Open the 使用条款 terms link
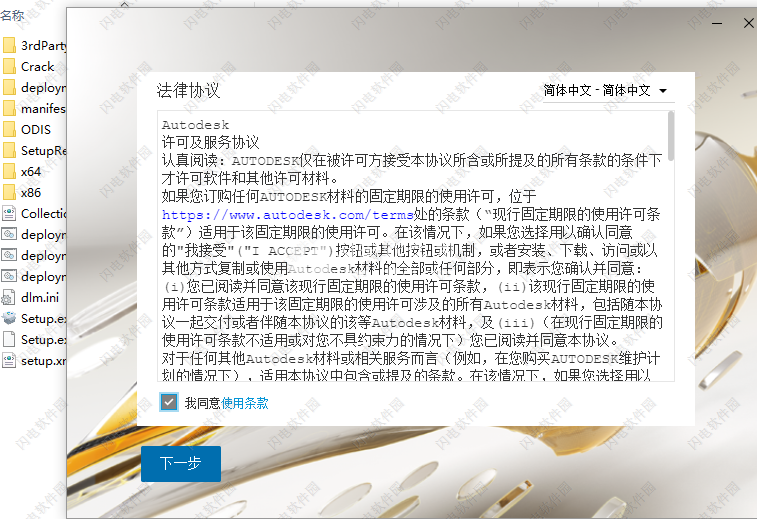This screenshot has height=519, width=757. point(245,403)
